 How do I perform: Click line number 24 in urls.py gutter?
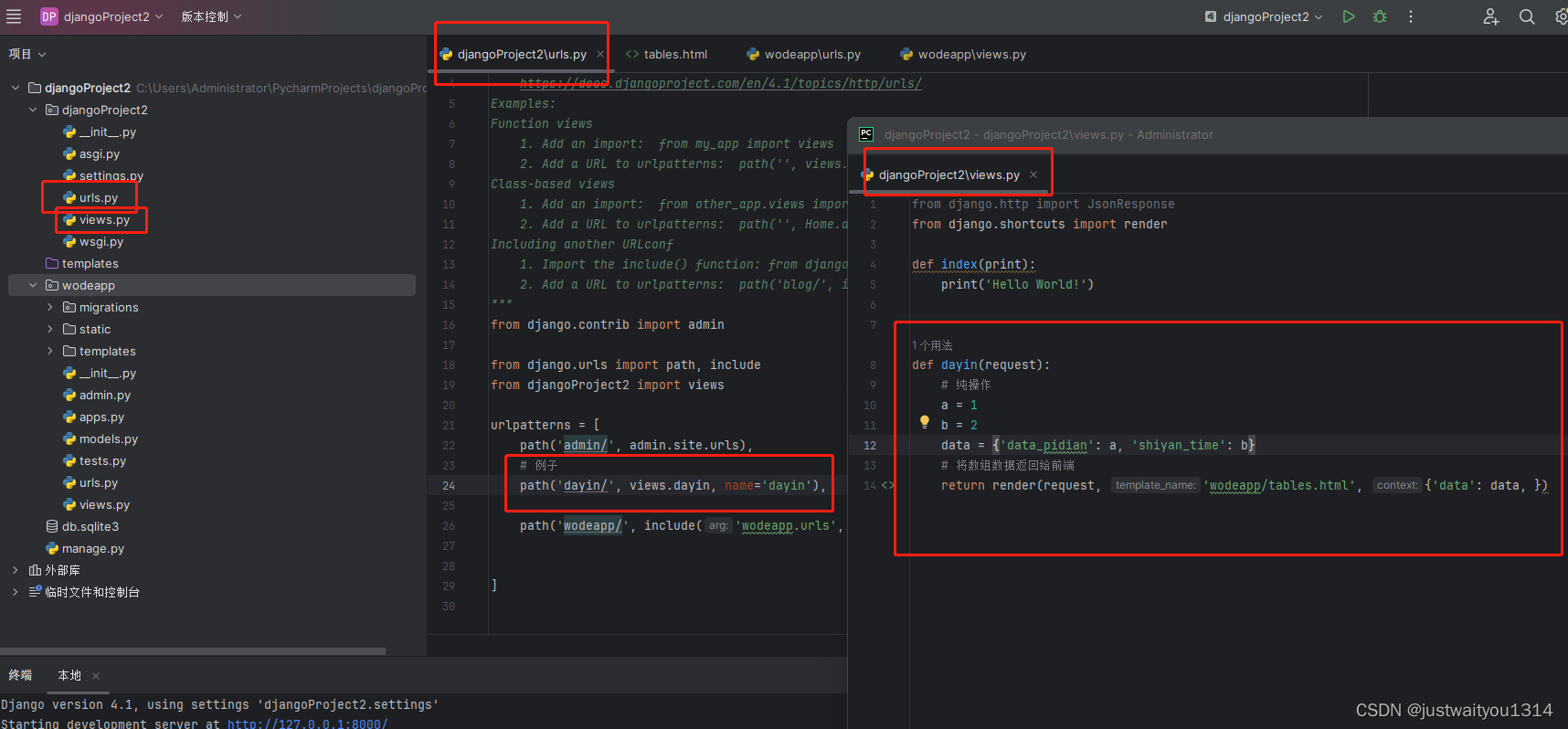(449, 485)
